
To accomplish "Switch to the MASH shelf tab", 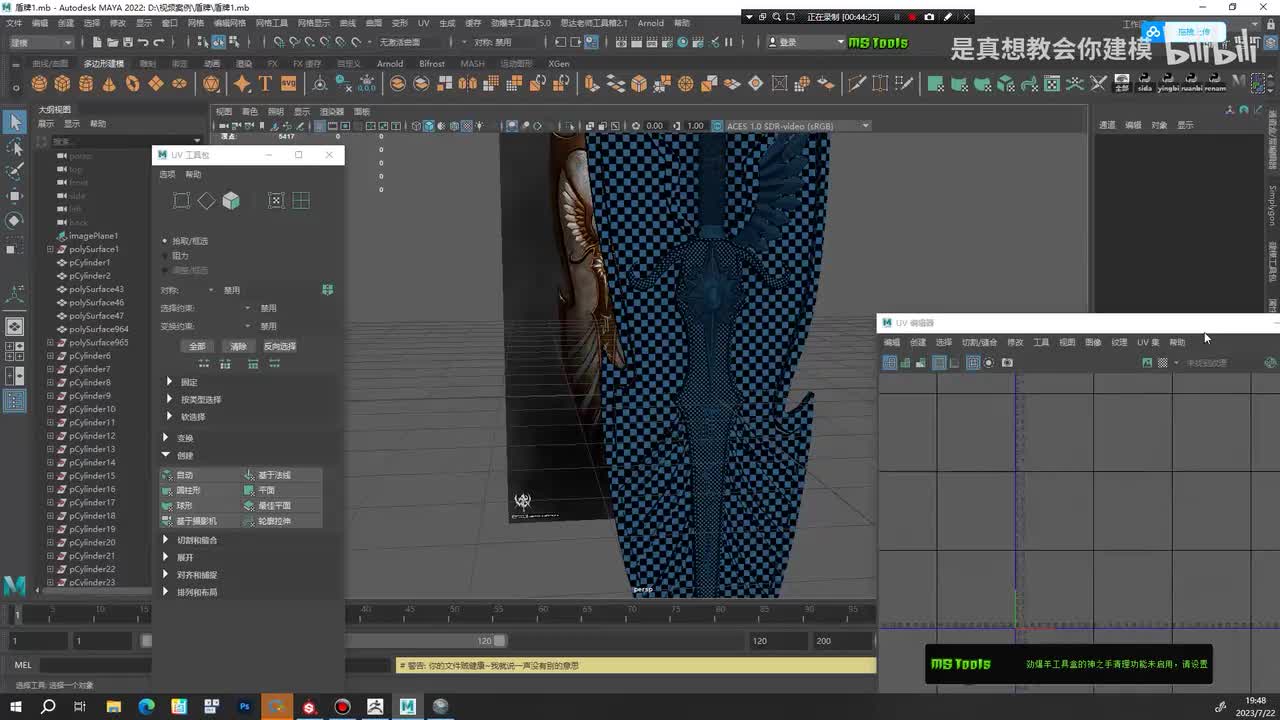I will click(472, 64).
